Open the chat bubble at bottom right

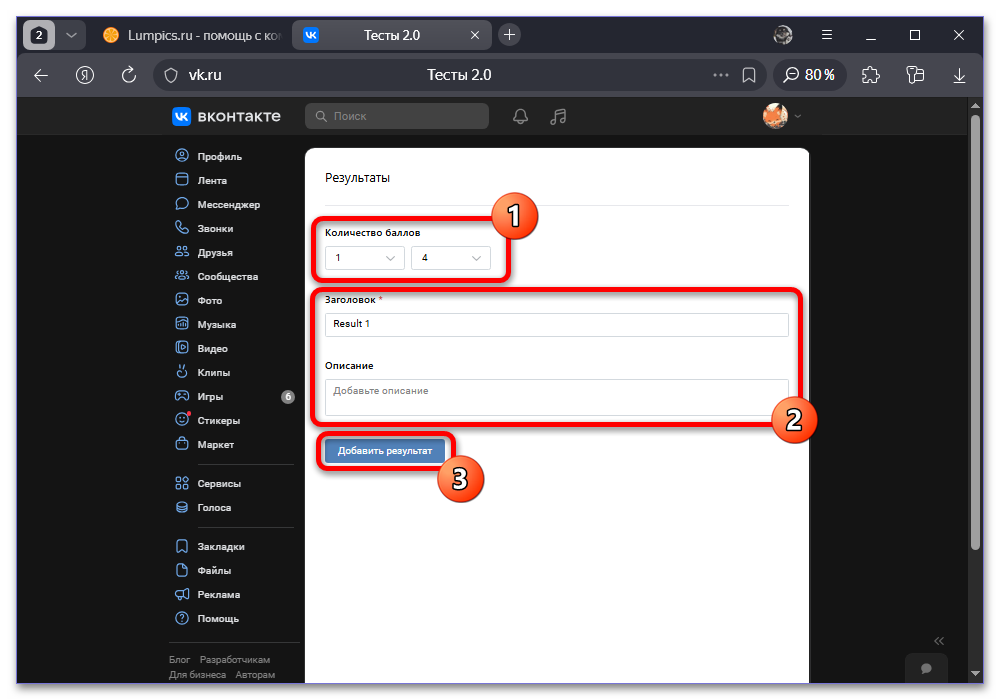tap(926, 668)
